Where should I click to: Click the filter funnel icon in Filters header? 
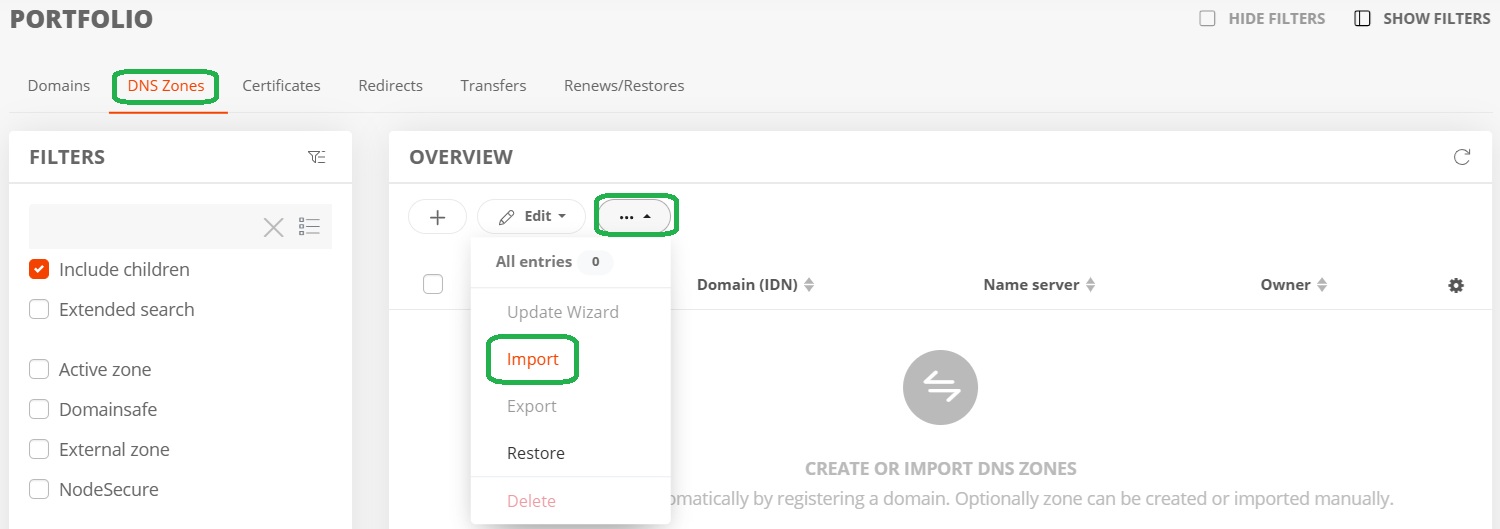[x=316, y=157]
